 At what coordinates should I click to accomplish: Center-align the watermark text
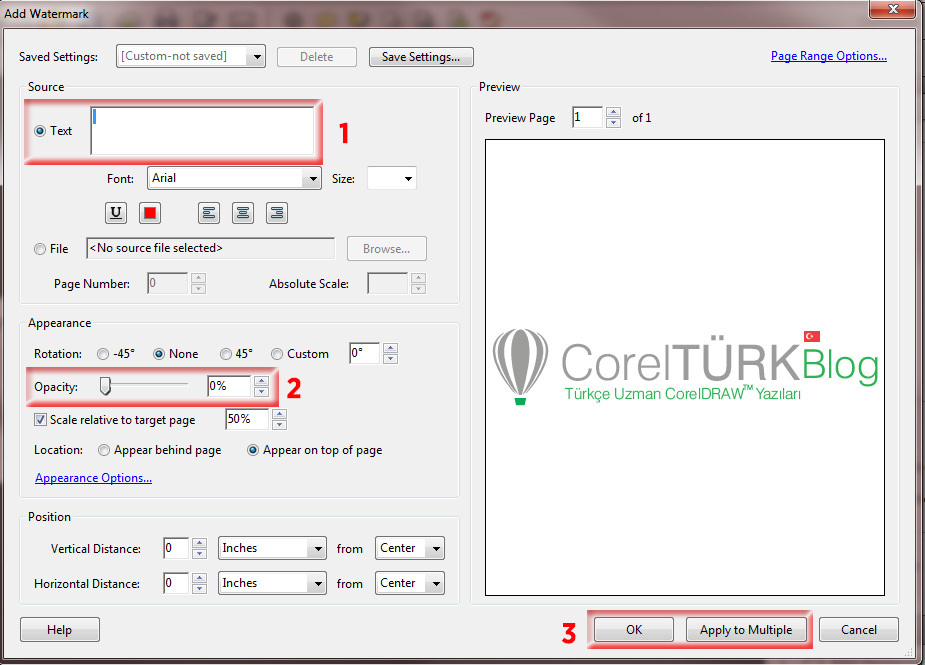point(242,213)
